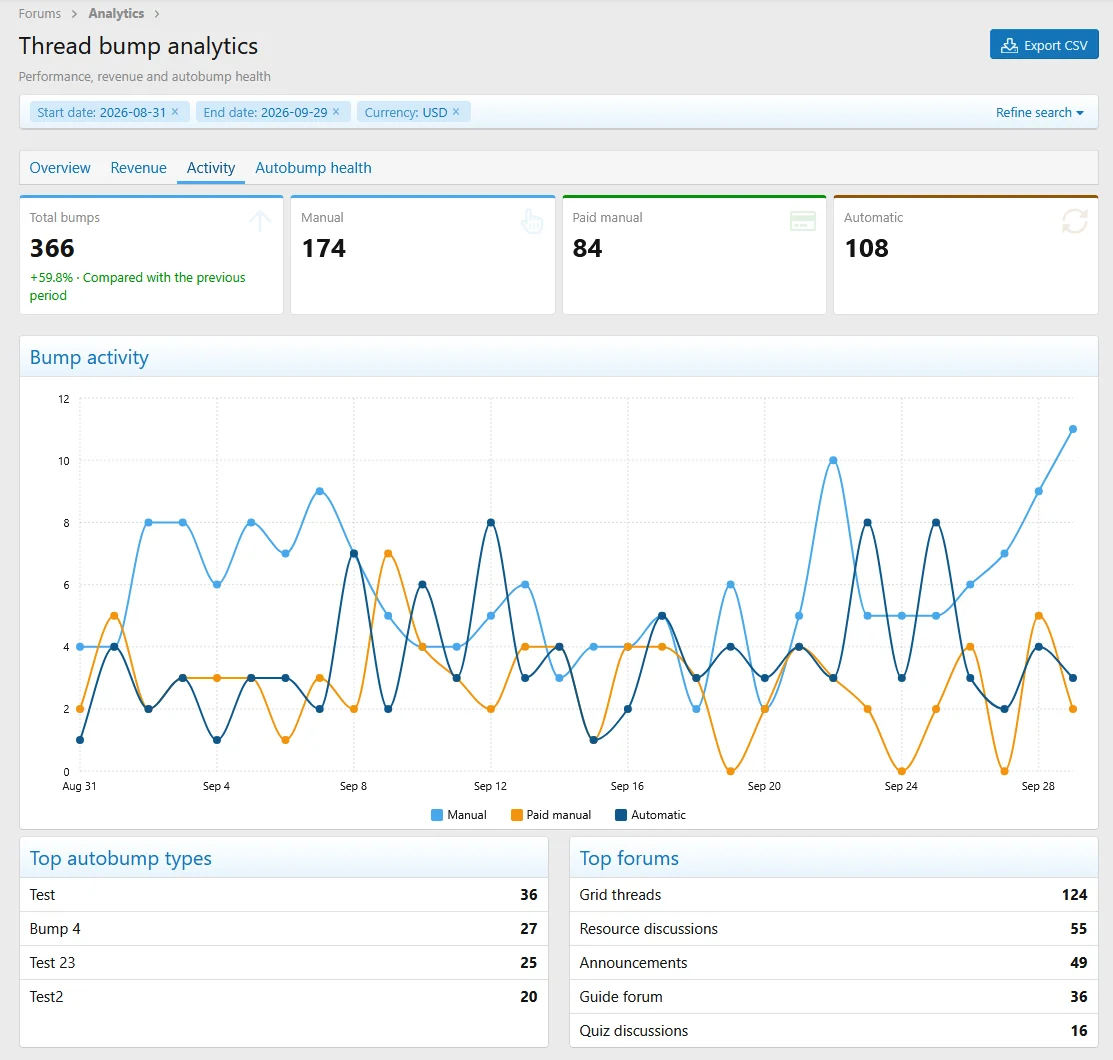Click the Sep 28 axis label
The height and width of the screenshot is (1060, 1113).
tap(1038, 786)
